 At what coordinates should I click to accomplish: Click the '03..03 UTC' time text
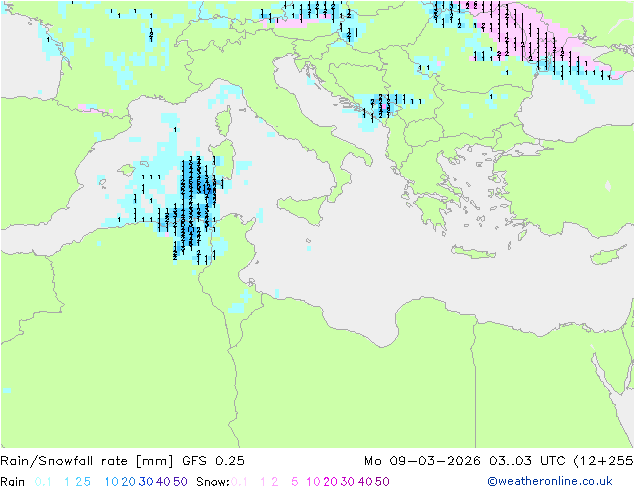[528, 461]
